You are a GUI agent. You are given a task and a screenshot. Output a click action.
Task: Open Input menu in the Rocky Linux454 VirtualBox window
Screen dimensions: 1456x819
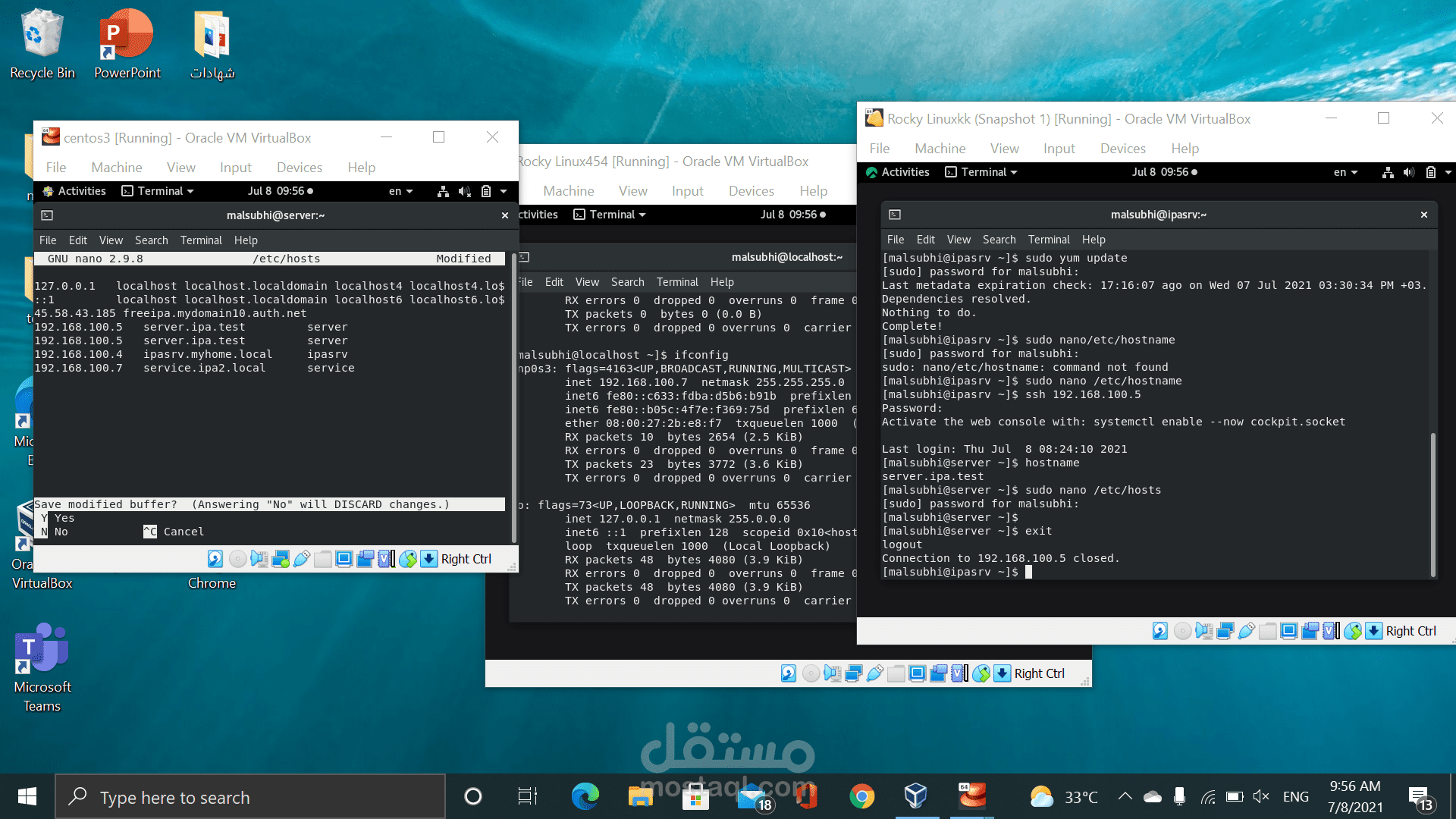click(x=688, y=191)
